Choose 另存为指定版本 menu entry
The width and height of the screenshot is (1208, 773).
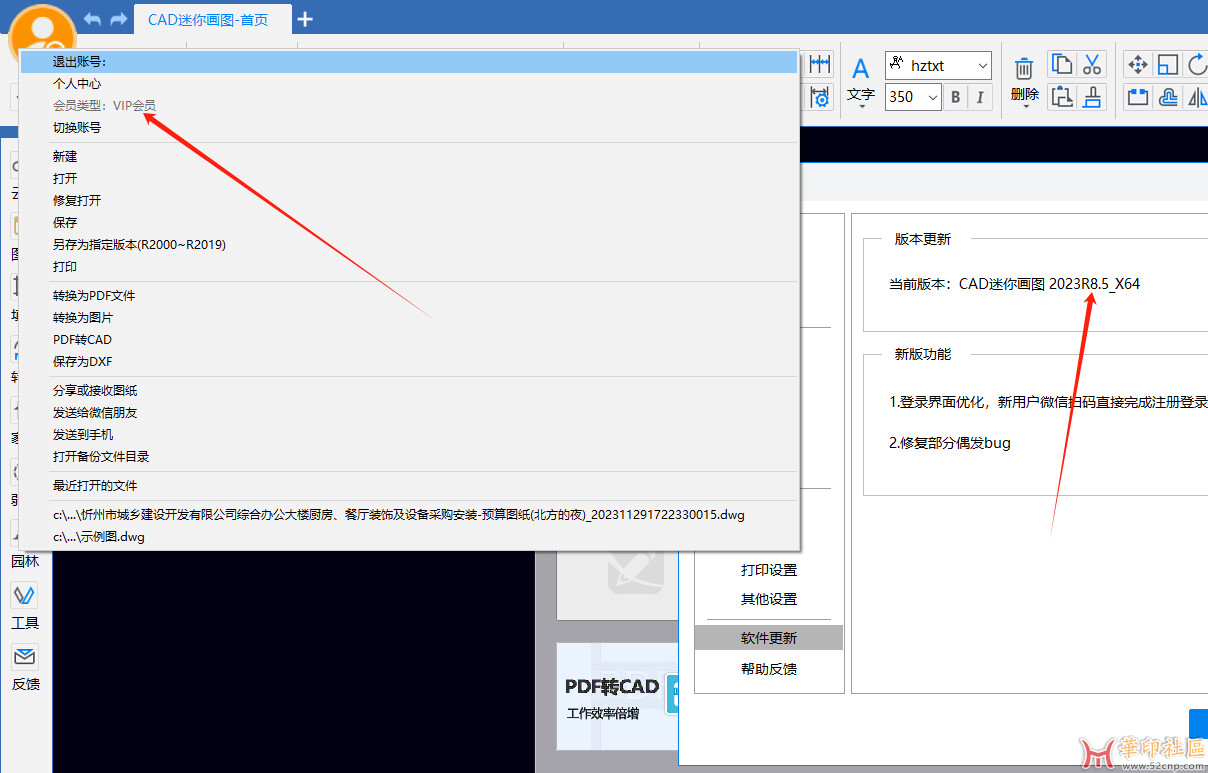pyautogui.click(x=139, y=245)
